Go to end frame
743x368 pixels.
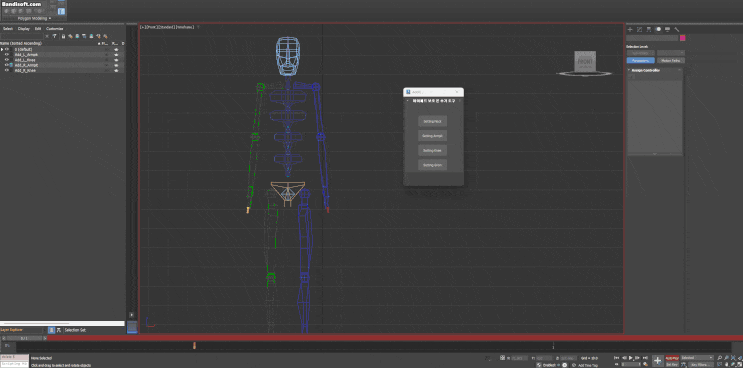coord(645,358)
